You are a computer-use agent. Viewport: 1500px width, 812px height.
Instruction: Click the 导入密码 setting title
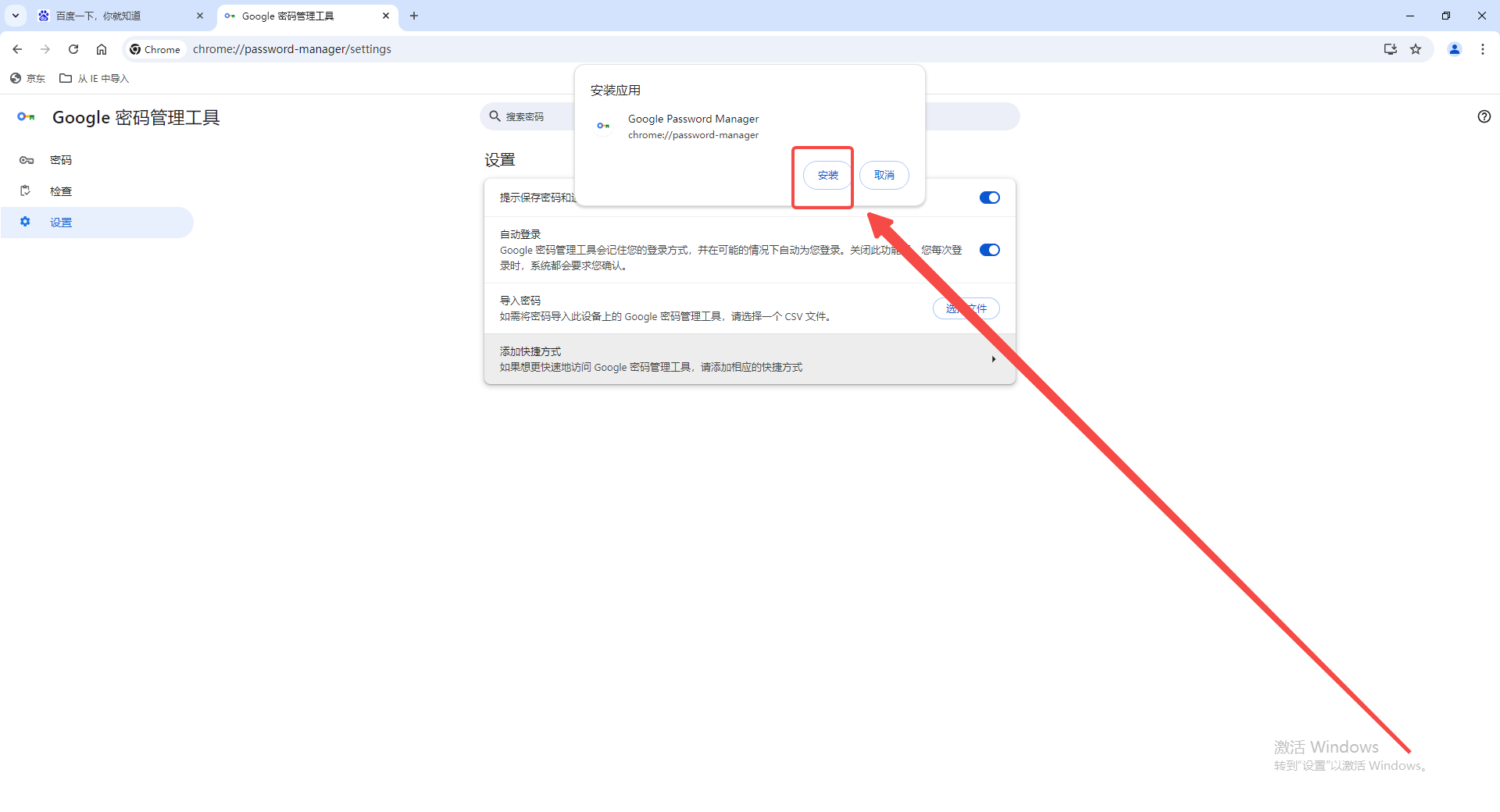click(520, 301)
